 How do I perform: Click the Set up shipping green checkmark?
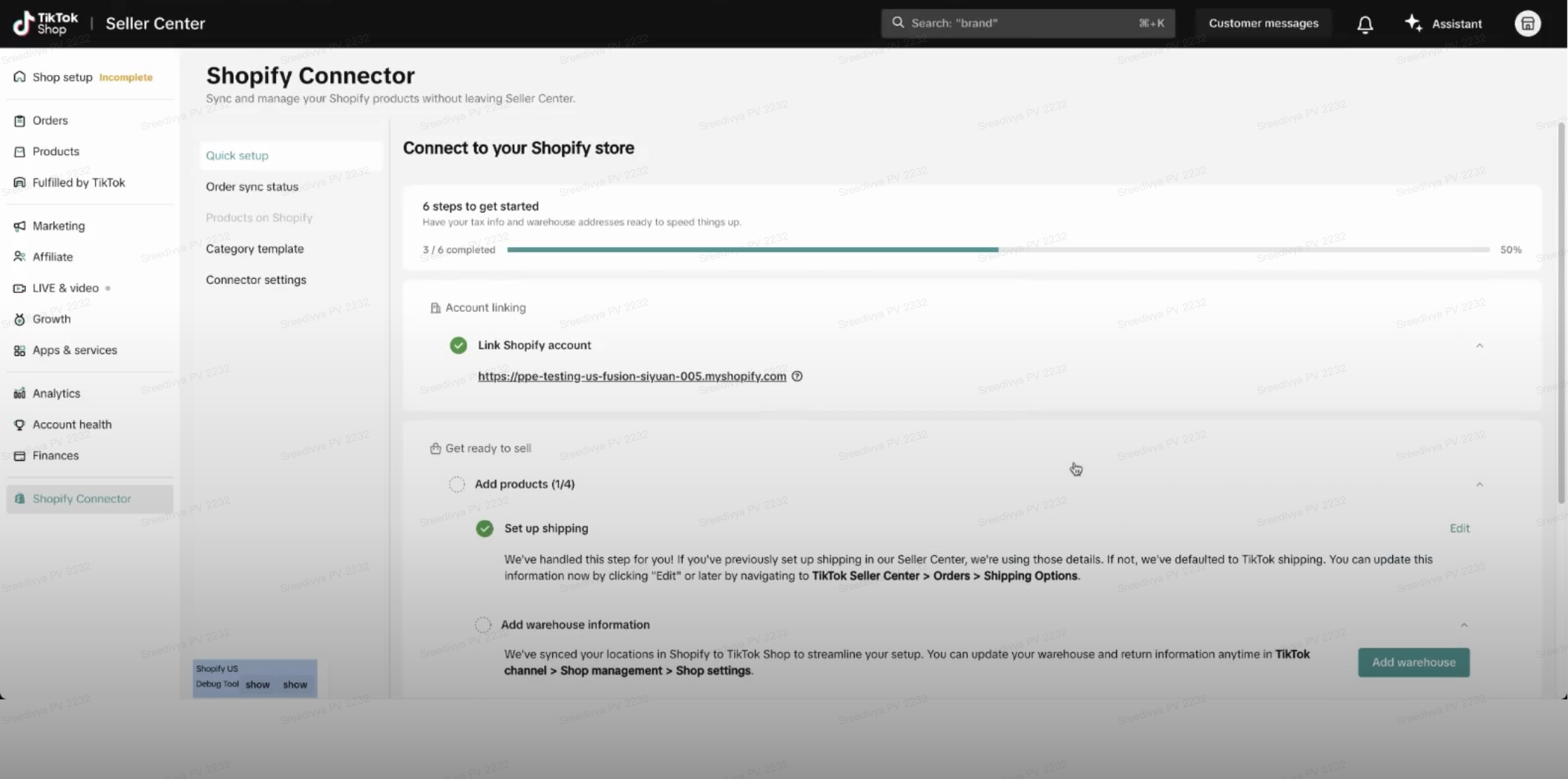pos(485,528)
